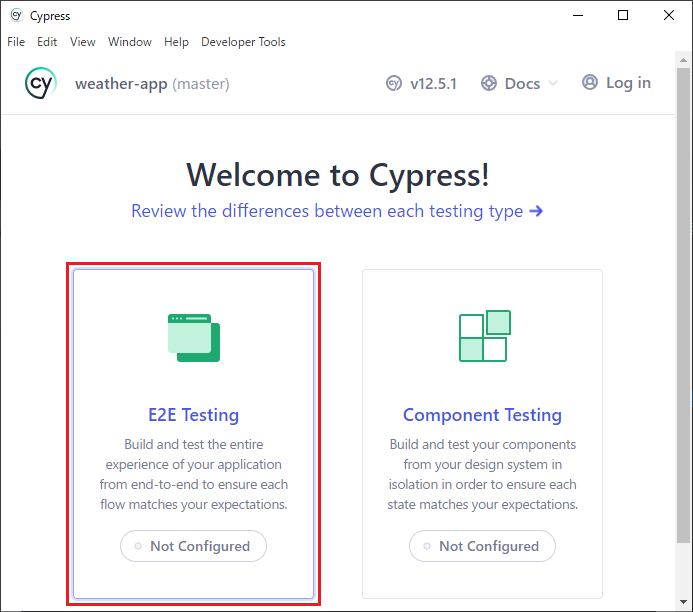The width and height of the screenshot is (693, 612).
Task: Click the vertical scrollbar thumb
Action: (x=684, y=305)
